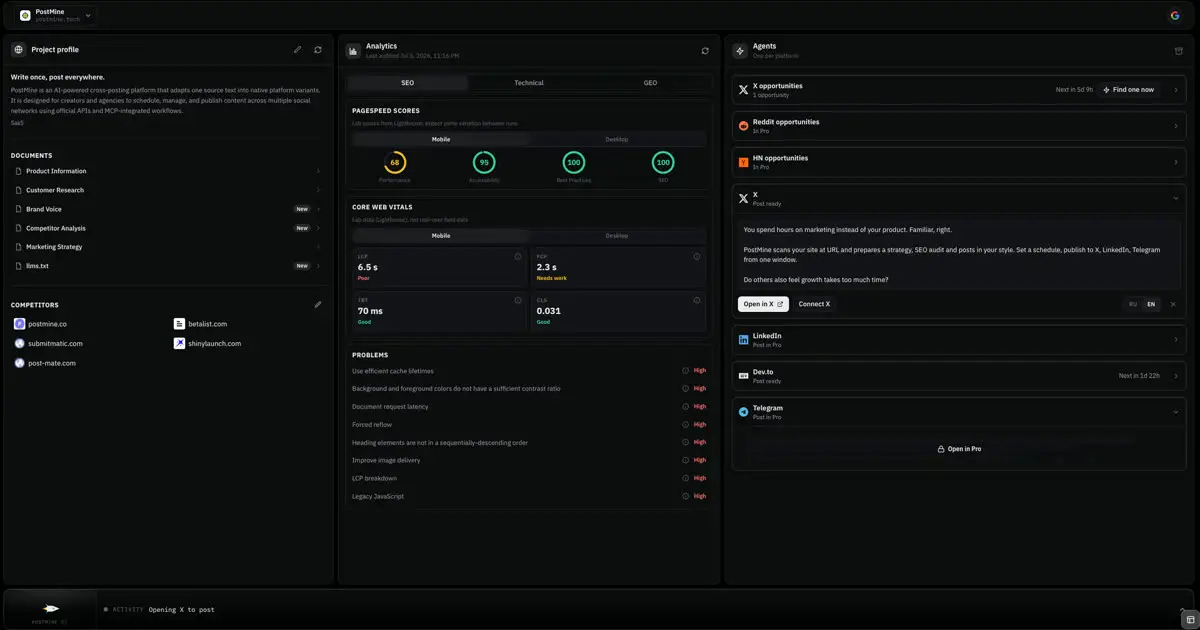Viewport: 1200px width, 630px height.
Task: Edit the Competitors list pencil icon
Action: (x=318, y=304)
